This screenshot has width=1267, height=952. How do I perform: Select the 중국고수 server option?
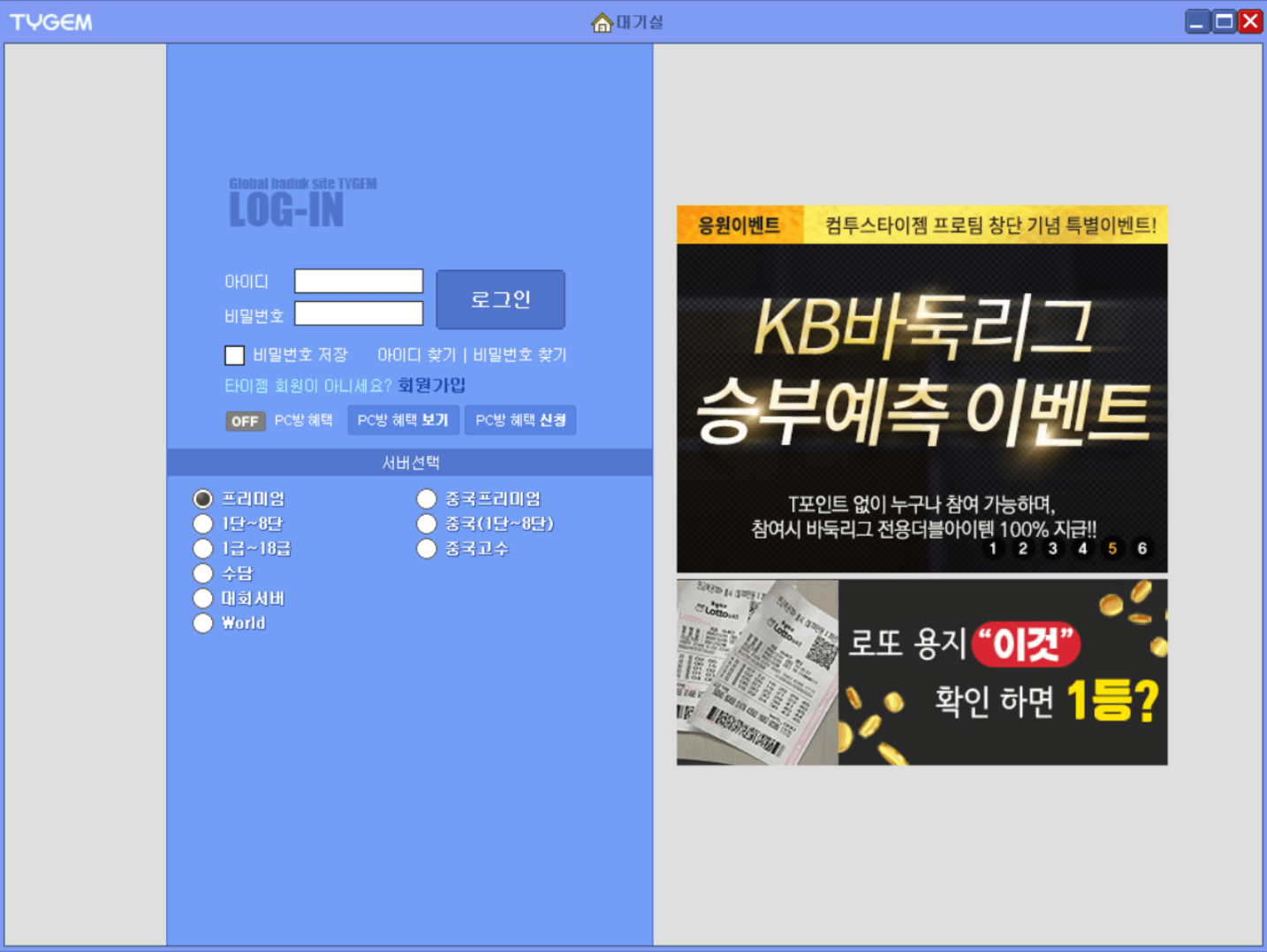click(426, 548)
